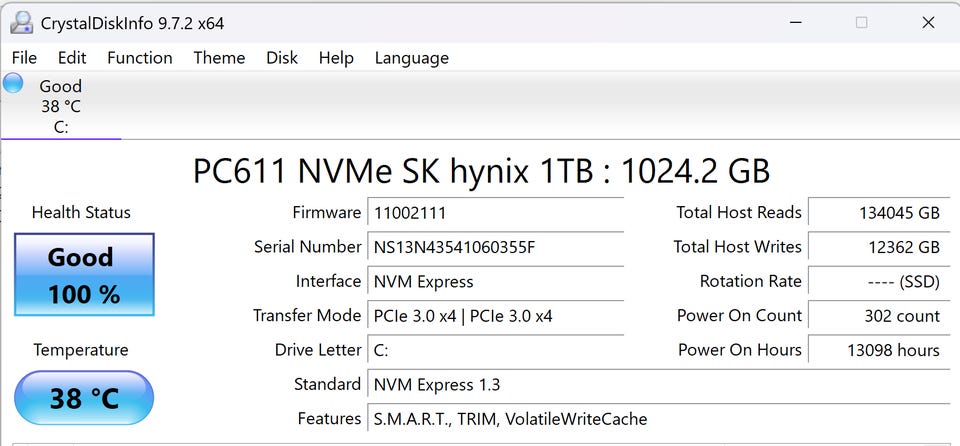Minimize the CrystalDiskInfo window

(x=795, y=23)
